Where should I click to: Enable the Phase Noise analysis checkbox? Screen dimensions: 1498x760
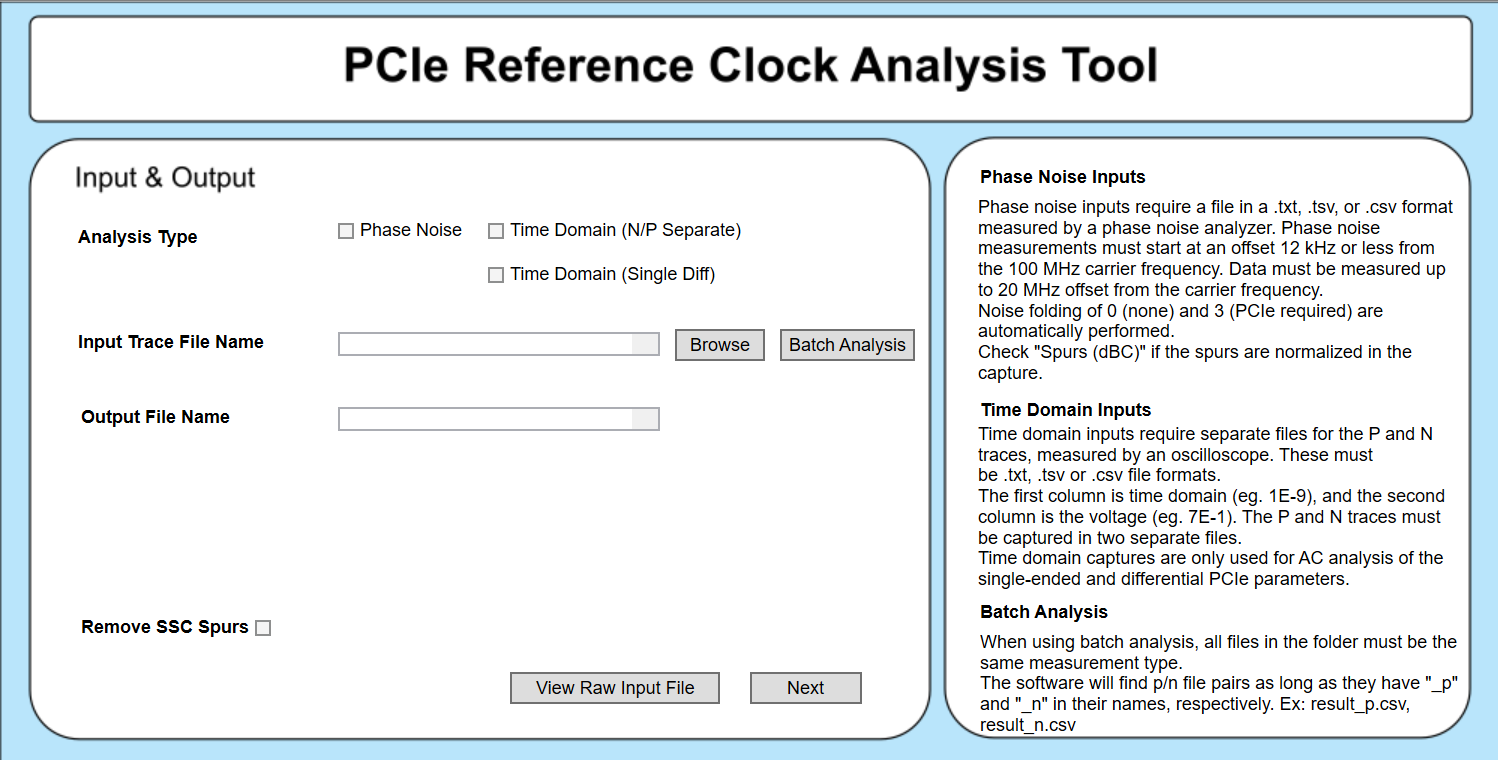click(346, 231)
